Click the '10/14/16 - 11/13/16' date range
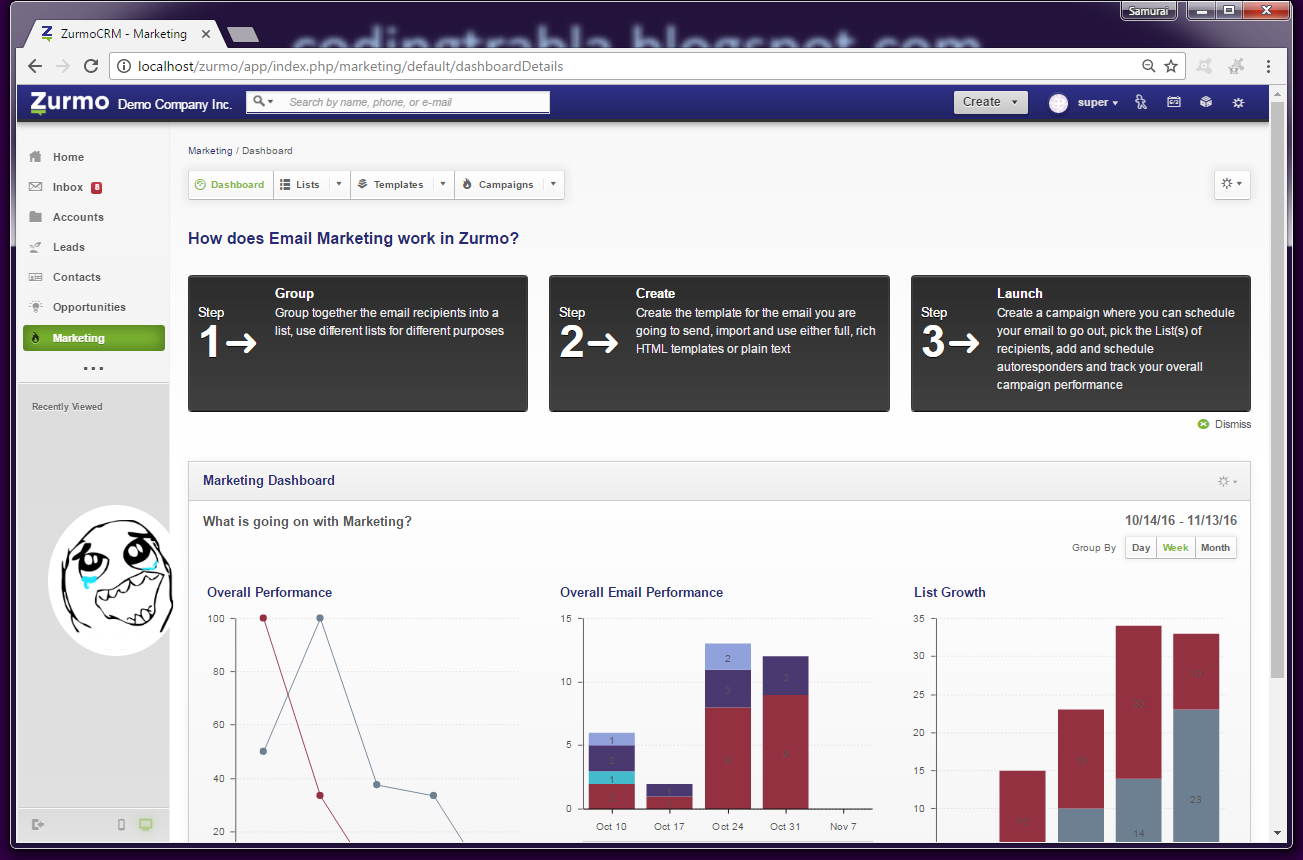The width and height of the screenshot is (1303, 860). 1181,521
